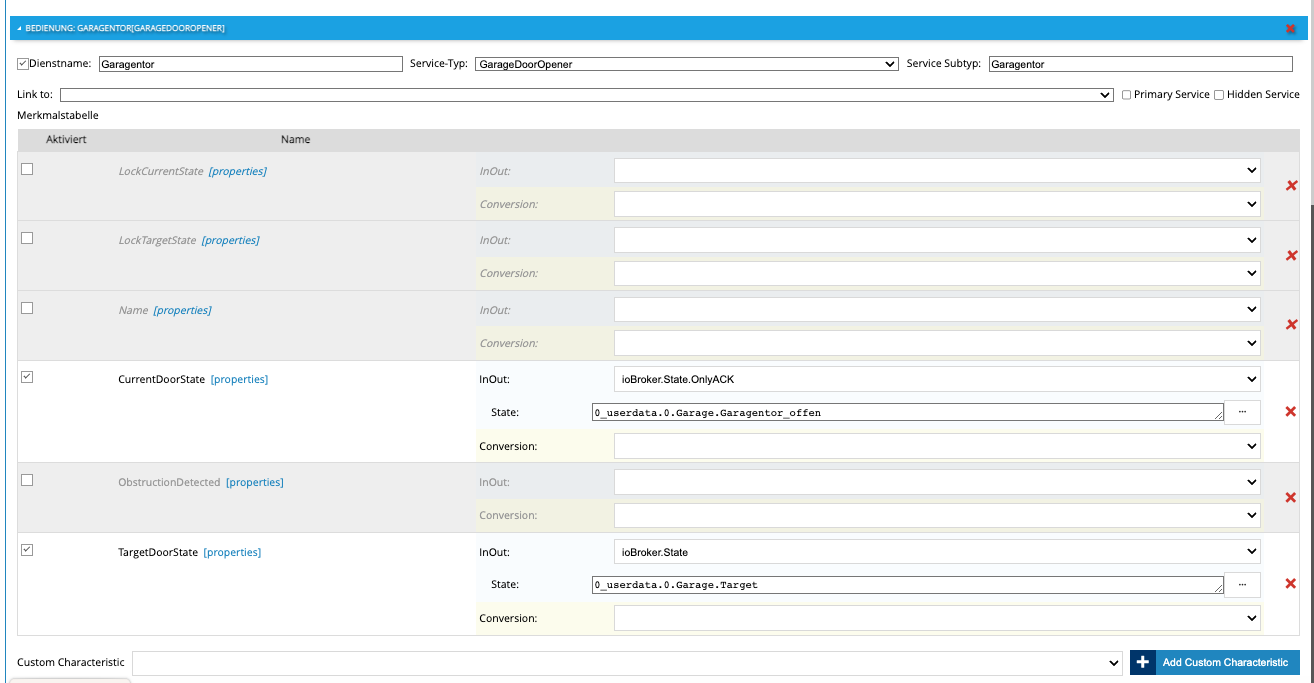
Task: Open LockCurrentState Conversion dropdown
Action: [x=937, y=204]
